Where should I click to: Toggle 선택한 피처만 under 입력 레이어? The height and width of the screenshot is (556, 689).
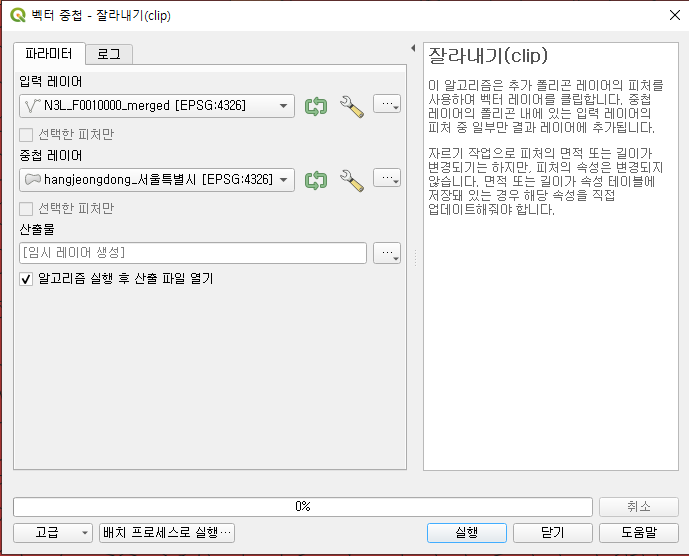click(27, 133)
